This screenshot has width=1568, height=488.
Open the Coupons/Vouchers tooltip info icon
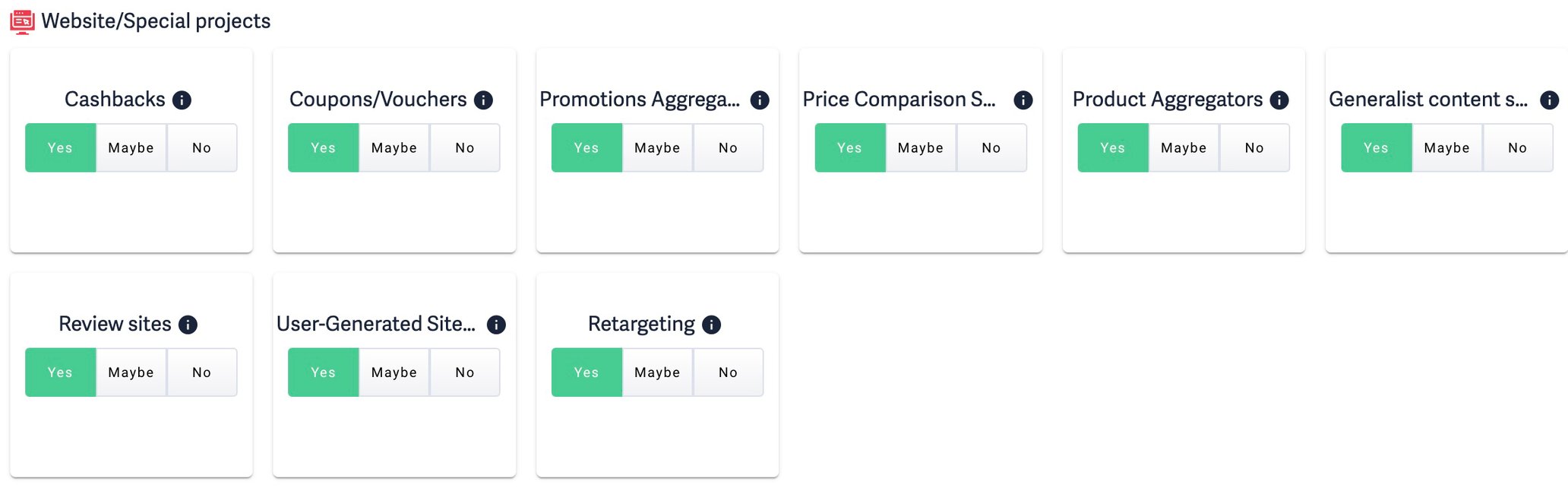click(483, 100)
